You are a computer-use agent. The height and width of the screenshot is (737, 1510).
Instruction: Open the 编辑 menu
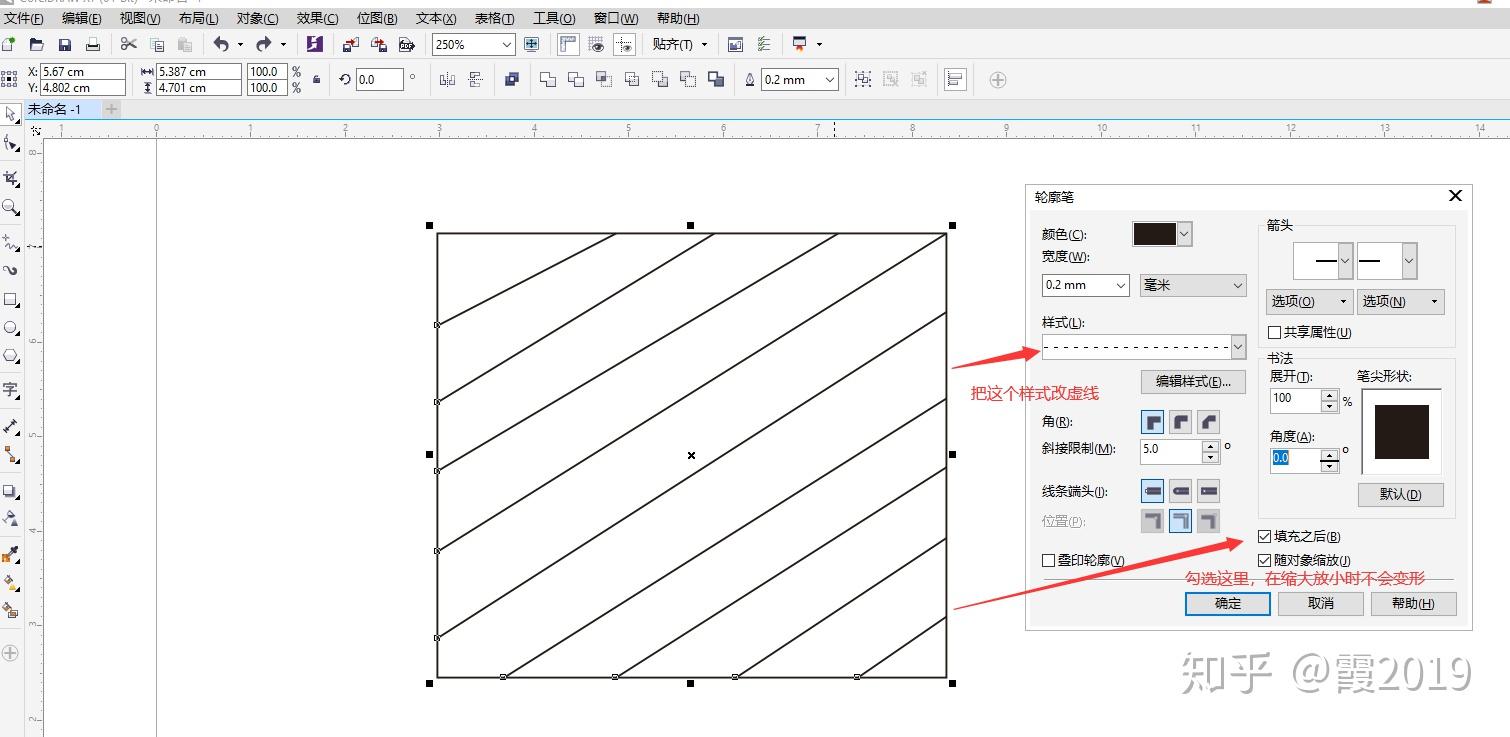[82, 19]
